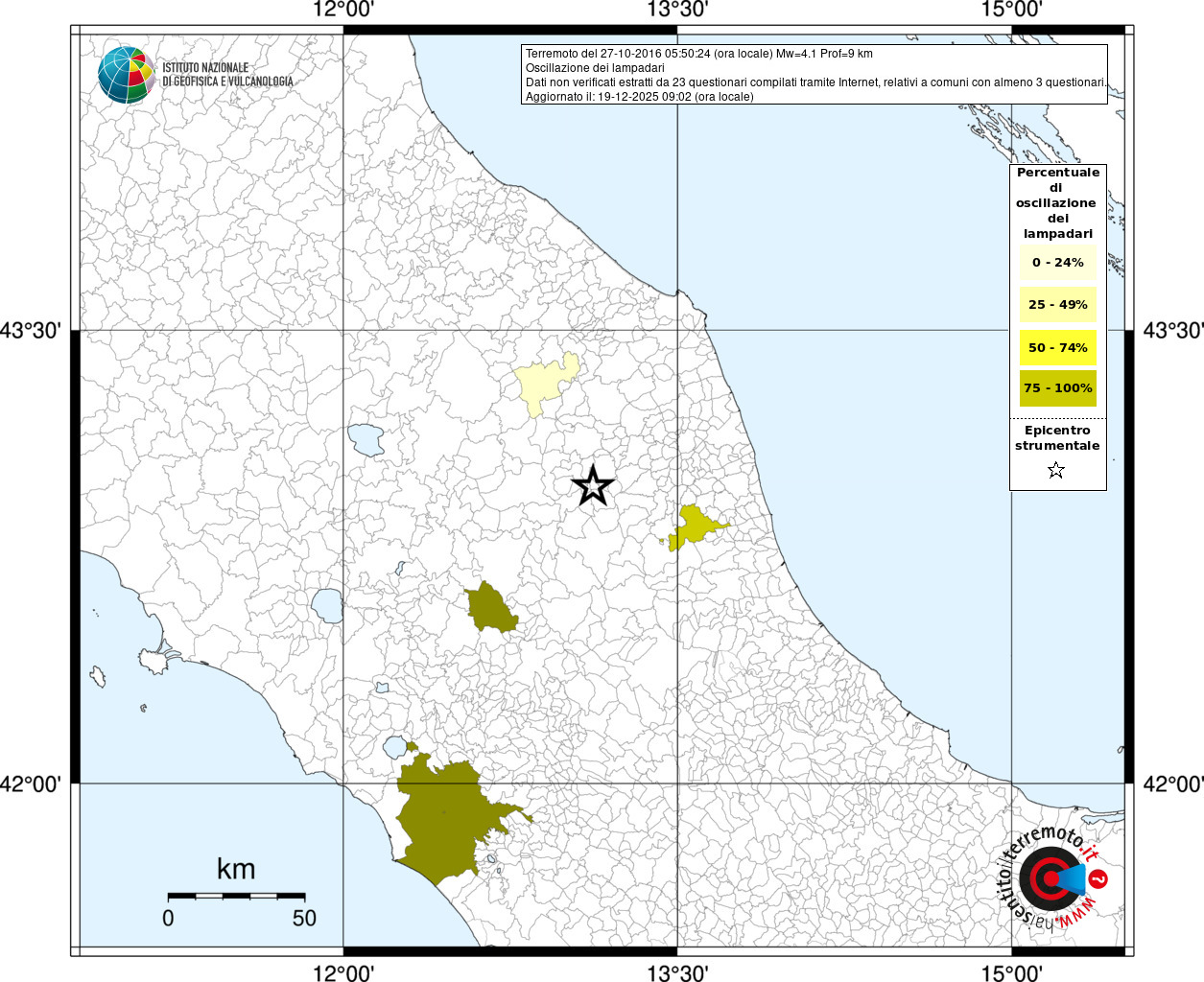Click the right 42°00' latitude label
The height and width of the screenshot is (982, 1204).
[1173, 784]
